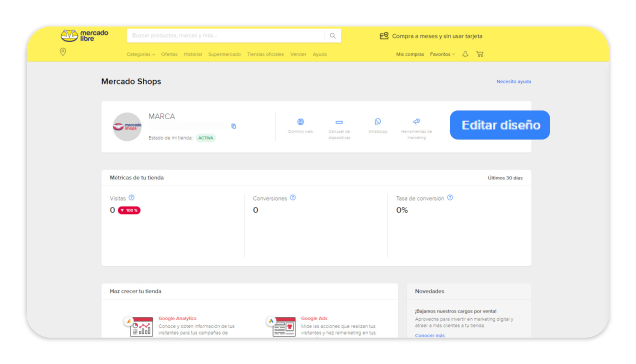636x364 pixels.
Task: Open the notifications bell icon
Action: 465,54
